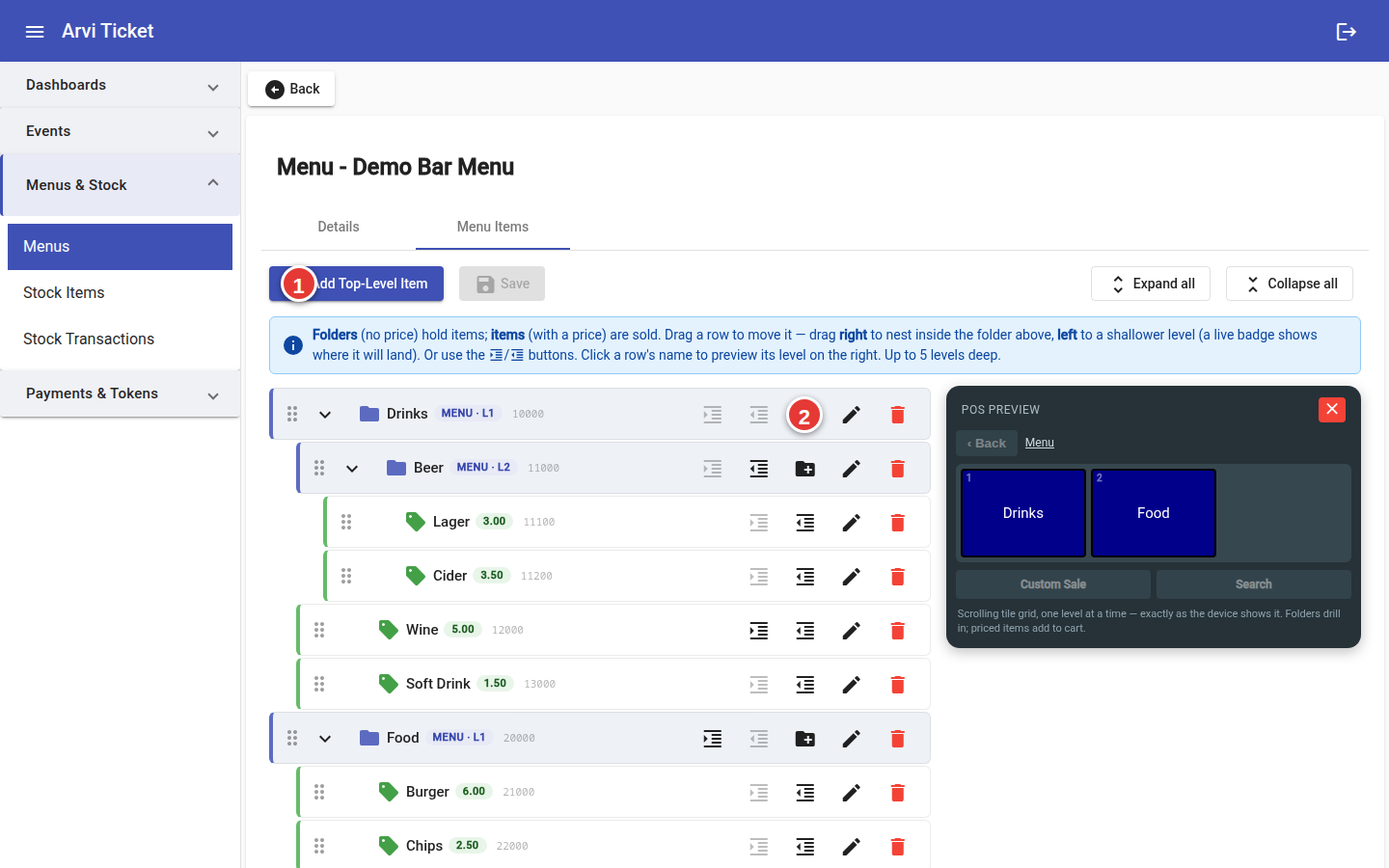Collapse the Beer subfolder chevron
The width and height of the screenshot is (1389, 868).
coord(352,469)
